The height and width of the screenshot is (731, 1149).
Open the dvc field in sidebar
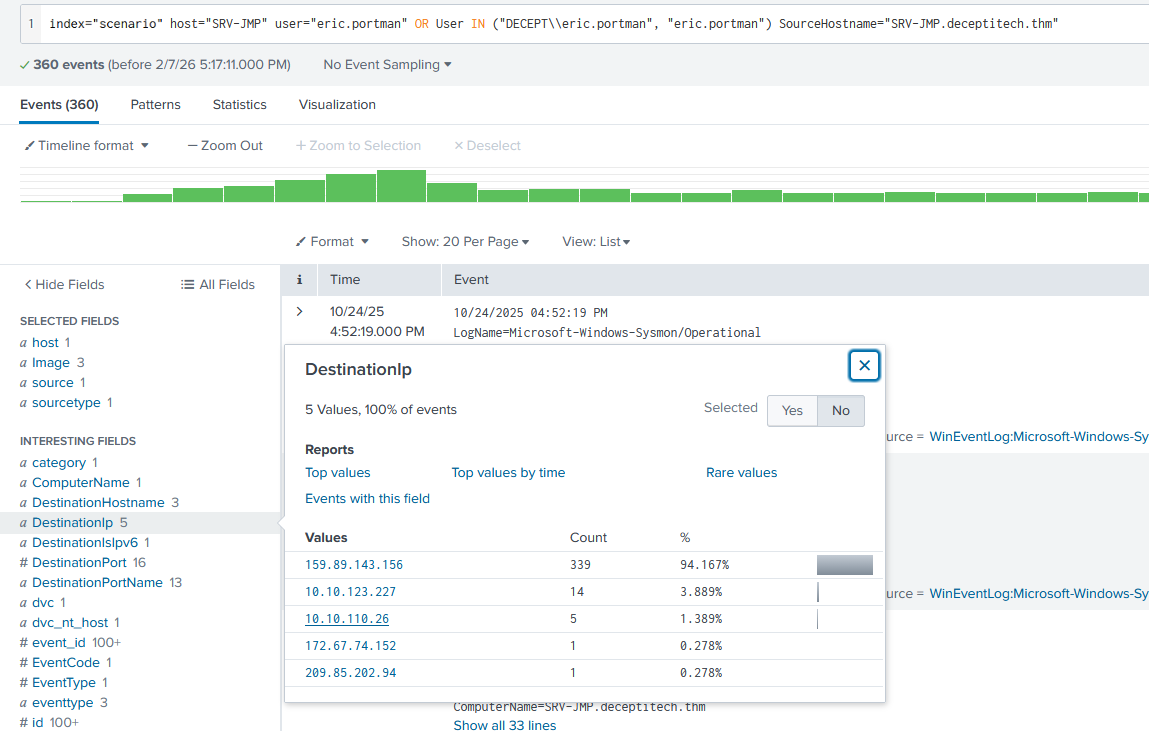43,602
